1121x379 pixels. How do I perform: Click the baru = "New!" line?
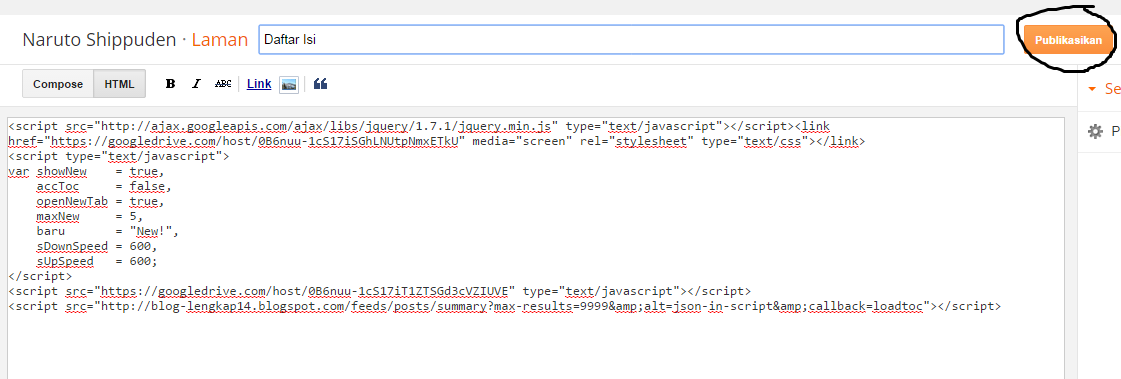108,232
